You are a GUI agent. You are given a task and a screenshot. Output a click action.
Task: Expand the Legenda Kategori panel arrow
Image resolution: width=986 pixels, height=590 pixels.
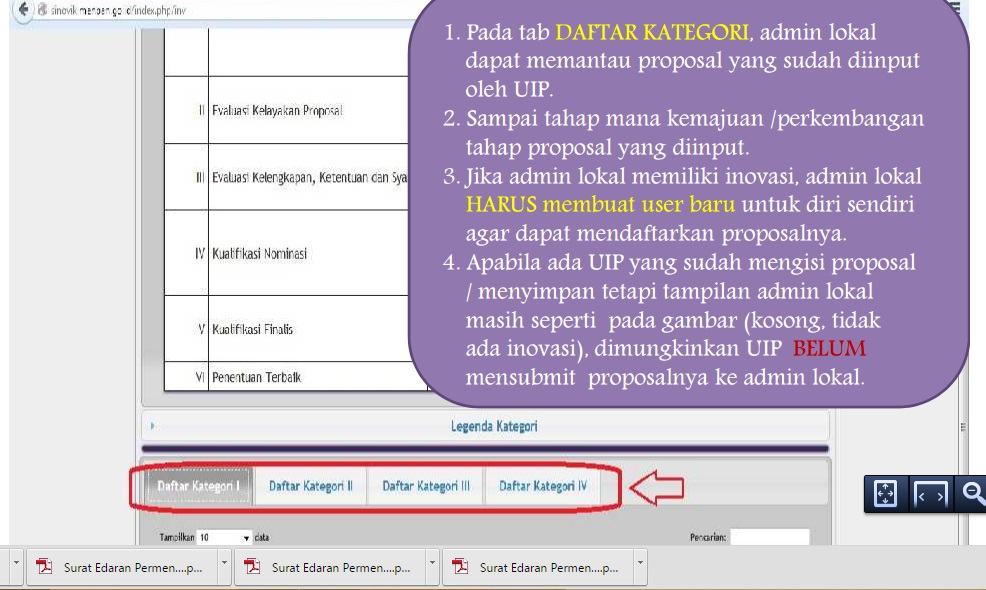click(x=152, y=426)
